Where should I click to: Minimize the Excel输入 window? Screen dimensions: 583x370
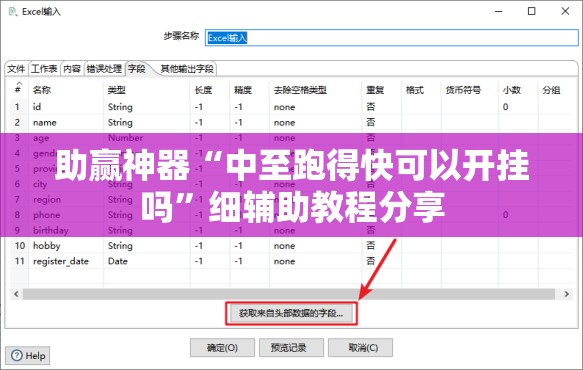(x=499, y=11)
